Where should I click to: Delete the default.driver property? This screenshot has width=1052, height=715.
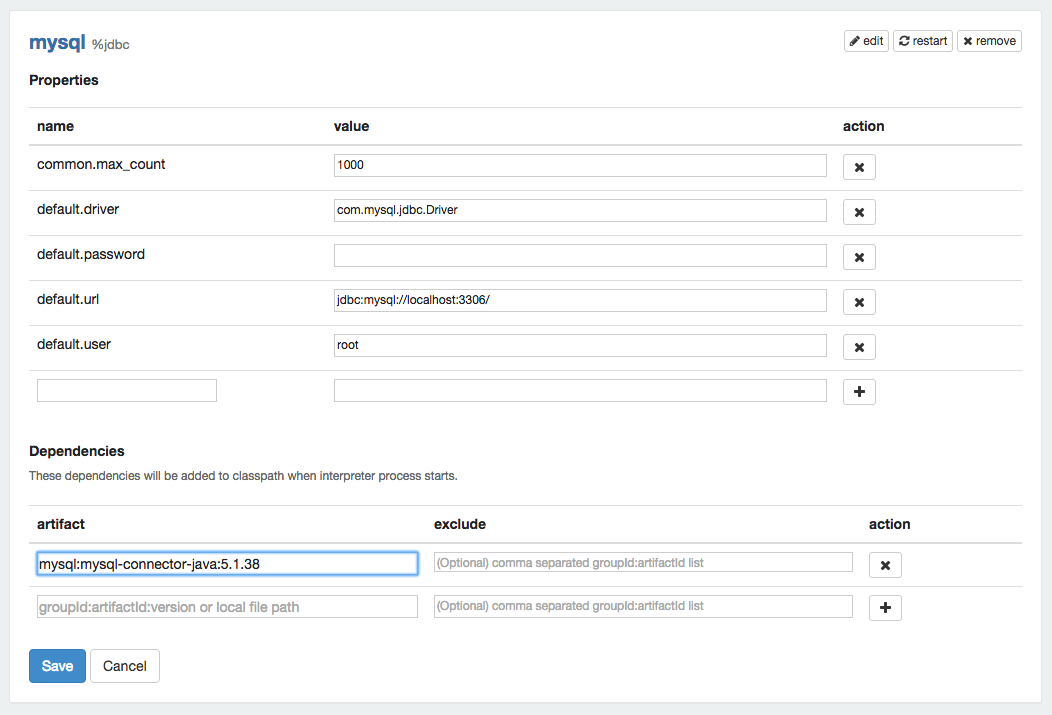(x=859, y=212)
